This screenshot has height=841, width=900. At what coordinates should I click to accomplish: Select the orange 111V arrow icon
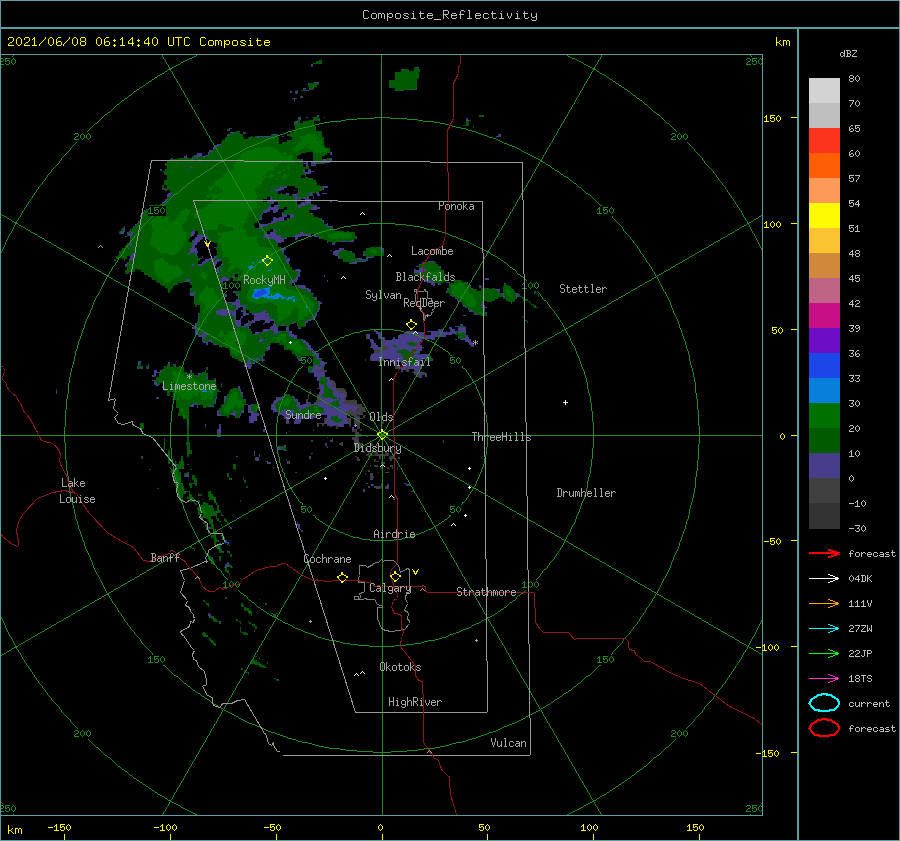[824, 603]
